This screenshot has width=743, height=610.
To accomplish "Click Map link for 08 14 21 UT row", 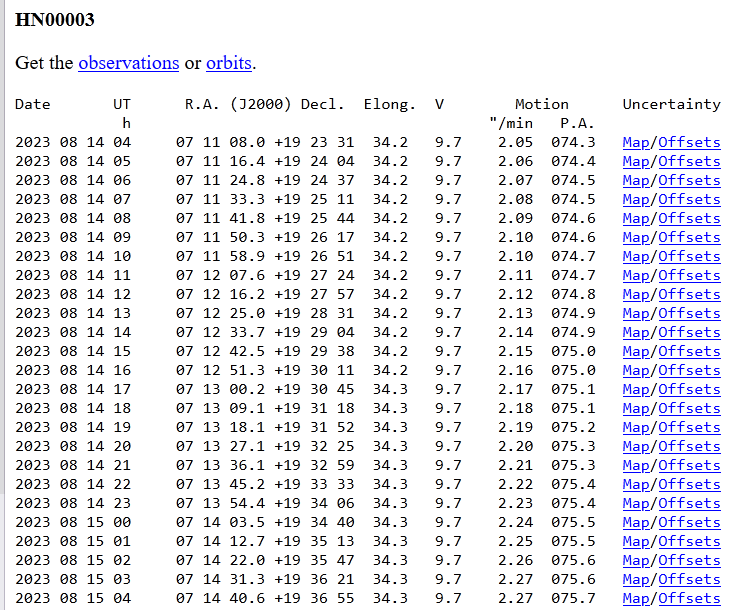I will 635,465.
